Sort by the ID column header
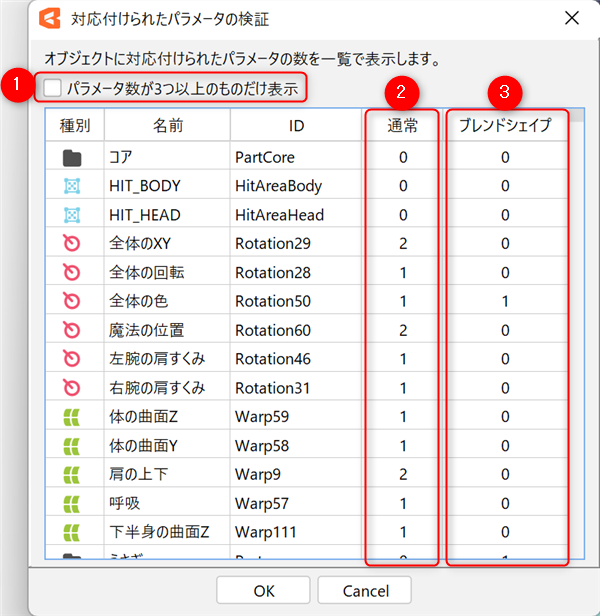 [295, 126]
